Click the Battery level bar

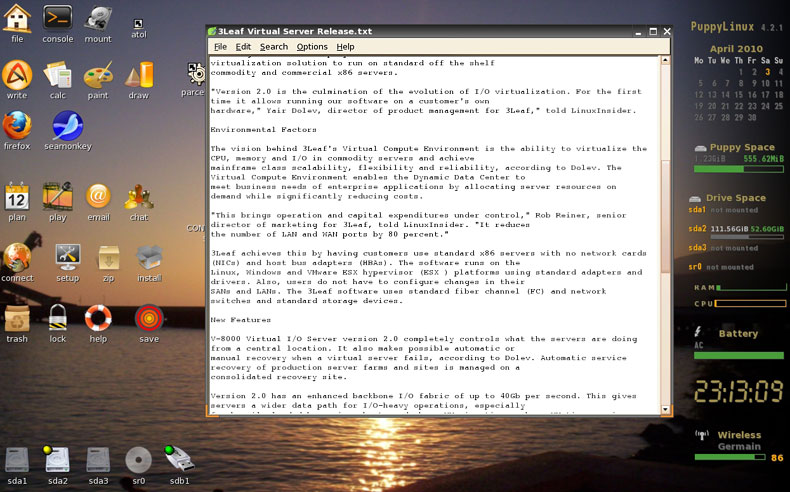point(739,355)
